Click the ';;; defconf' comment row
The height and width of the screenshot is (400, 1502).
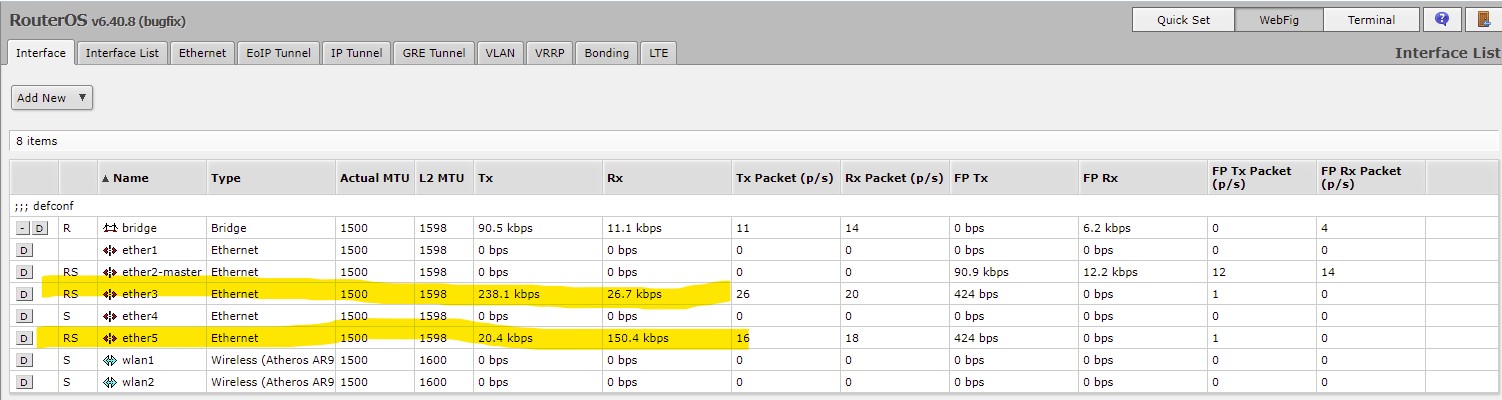tap(754, 205)
